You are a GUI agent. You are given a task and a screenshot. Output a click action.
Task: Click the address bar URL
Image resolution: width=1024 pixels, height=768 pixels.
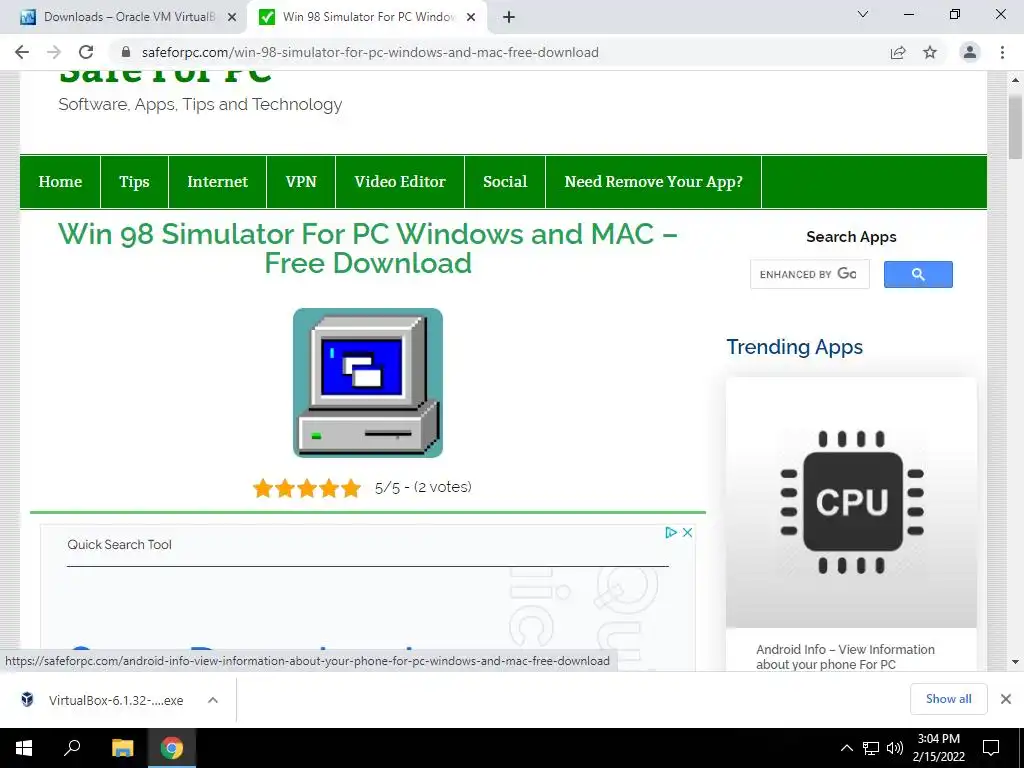point(370,52)
